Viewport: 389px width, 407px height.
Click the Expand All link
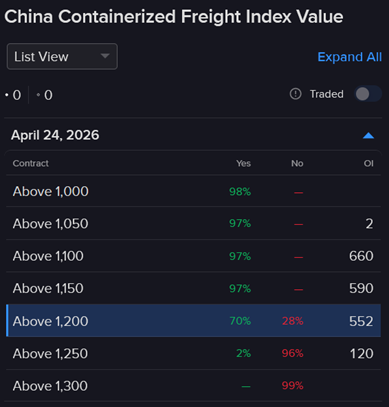click(349, 57)
